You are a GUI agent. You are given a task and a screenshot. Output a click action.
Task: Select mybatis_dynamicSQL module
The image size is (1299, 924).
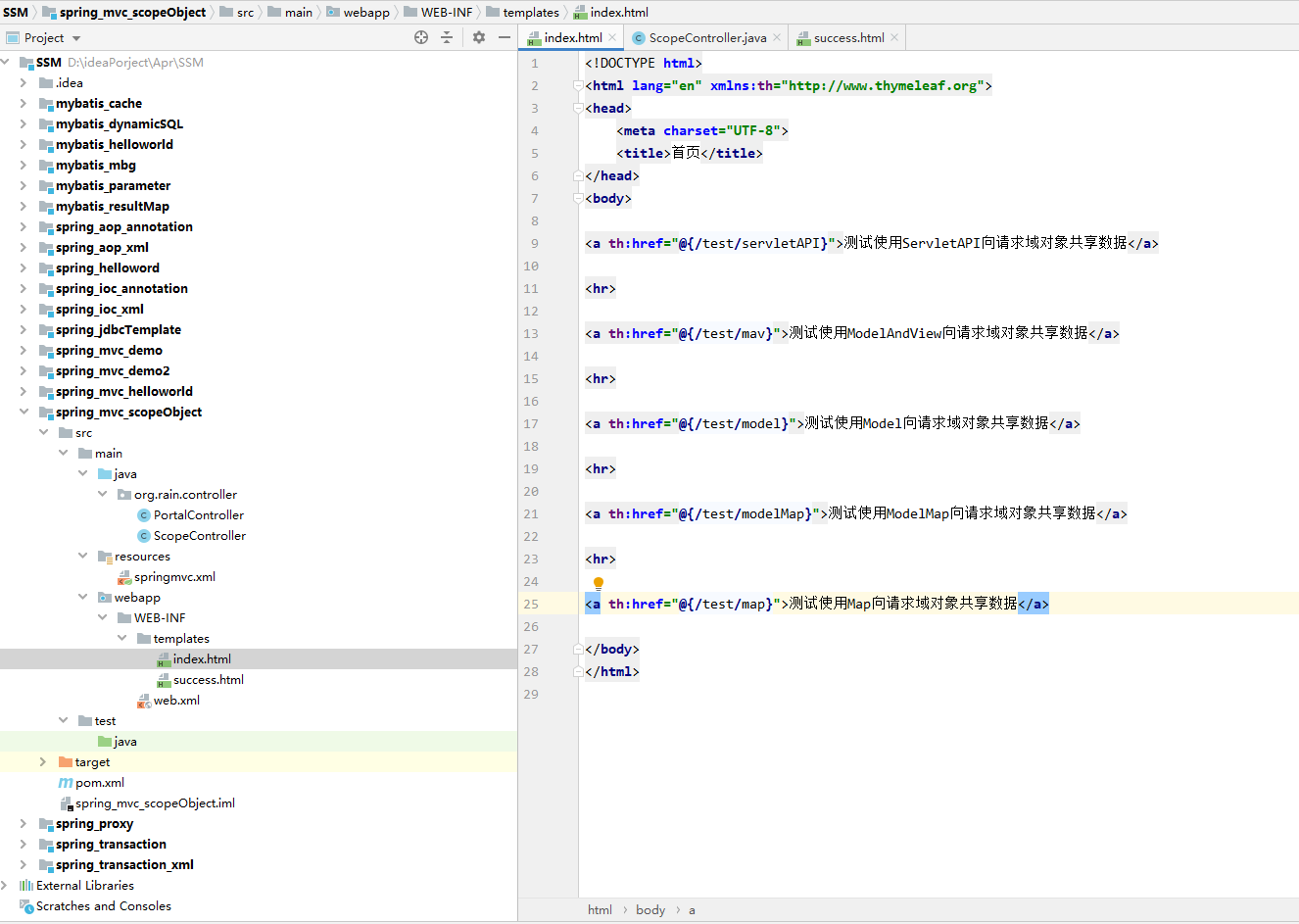point(120,124)
